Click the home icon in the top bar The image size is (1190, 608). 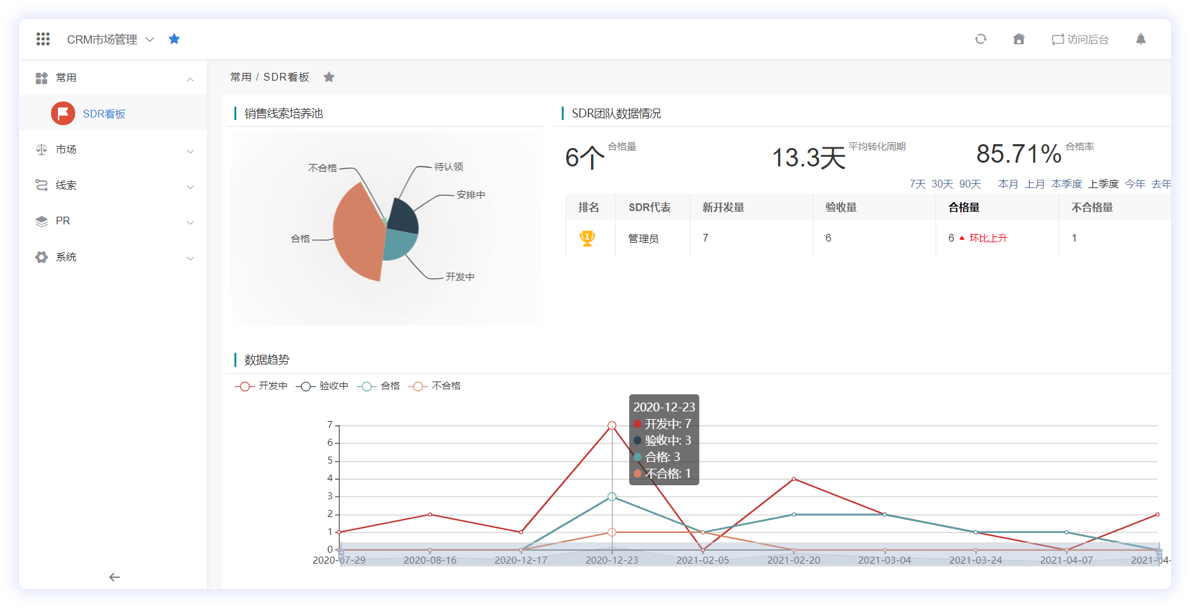click(x=1018, y=39)
